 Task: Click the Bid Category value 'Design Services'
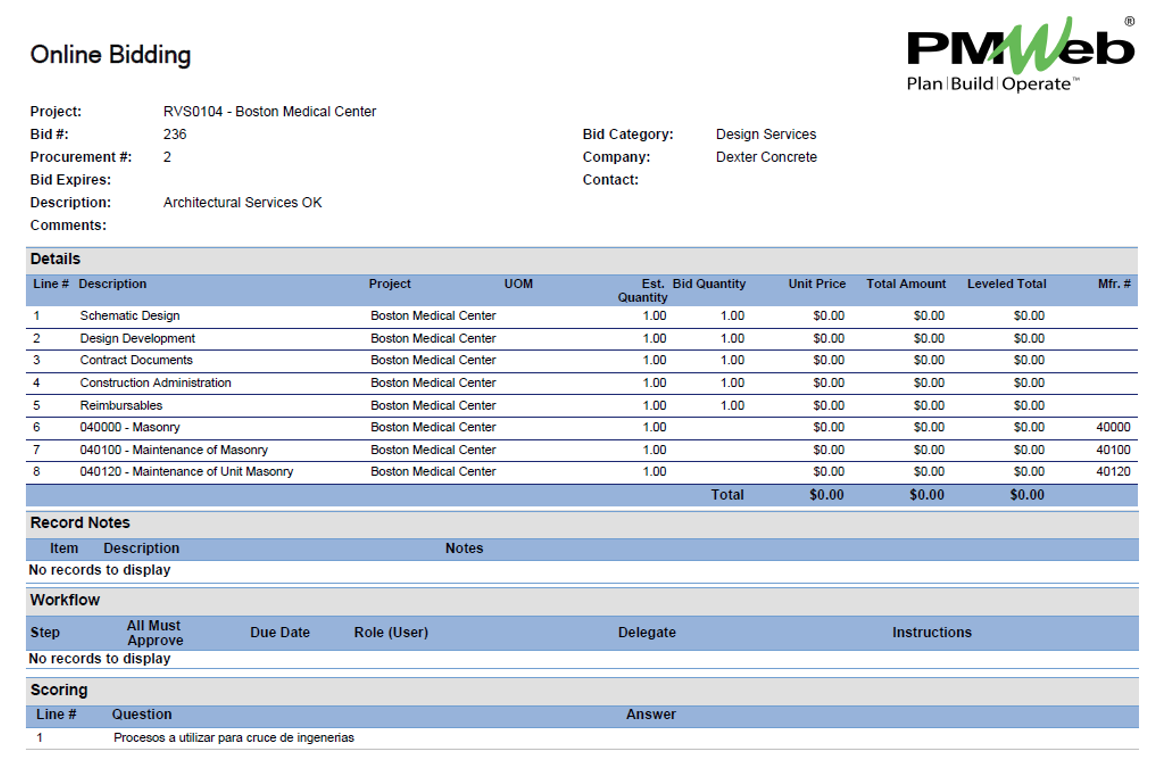766,134
